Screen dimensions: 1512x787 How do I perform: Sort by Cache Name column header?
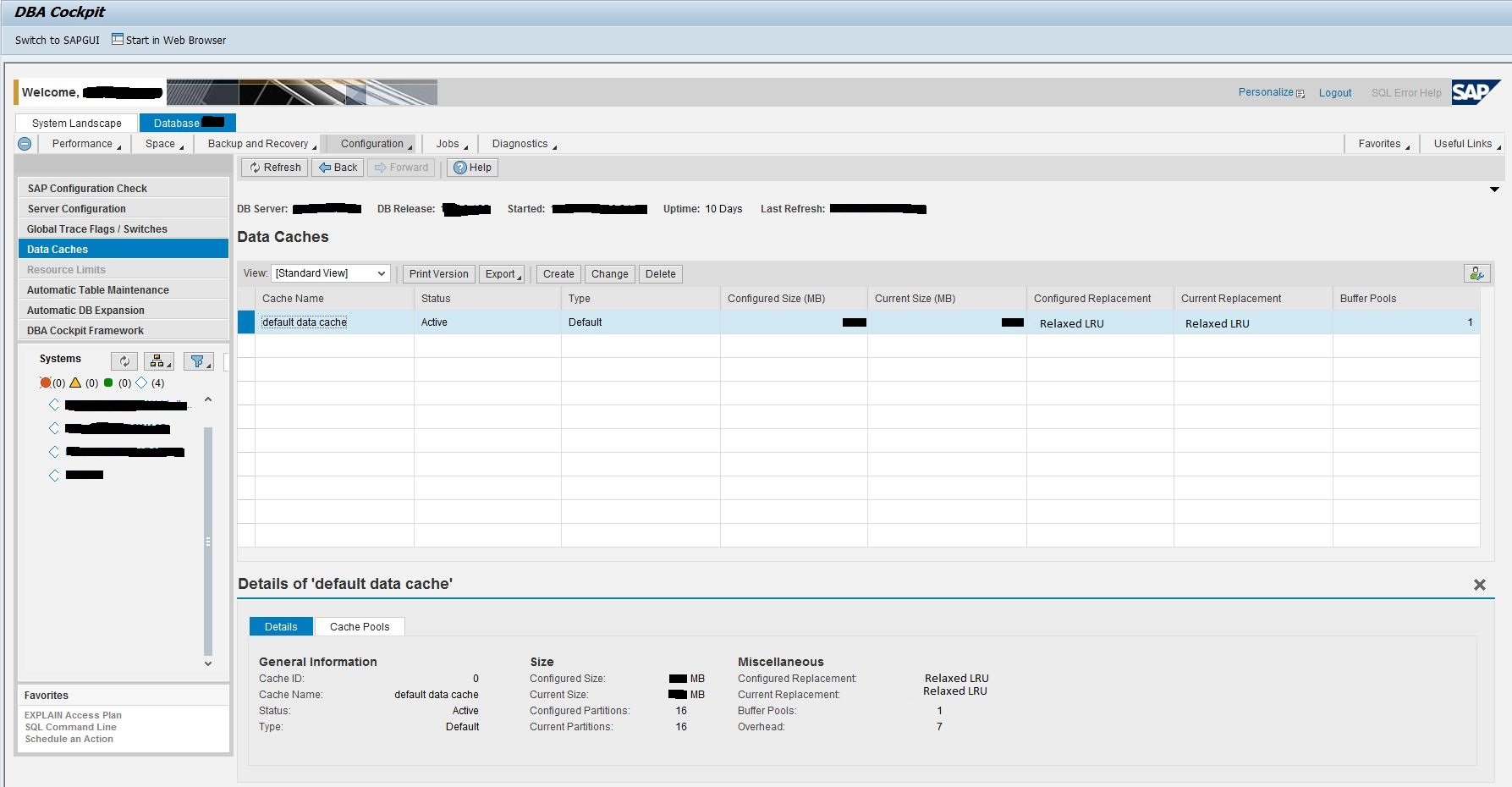[x=334, y=299]
